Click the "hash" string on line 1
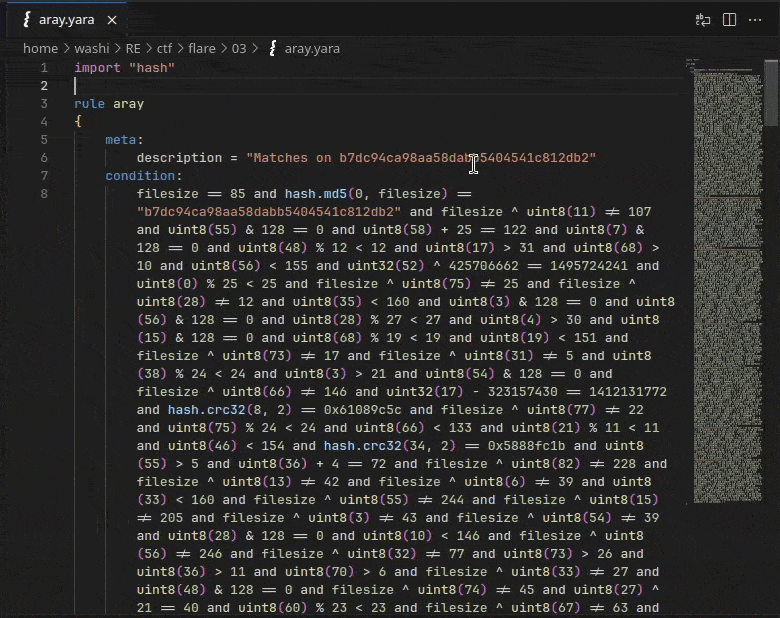The image size is (780, 618). click(x=152, y=68)
